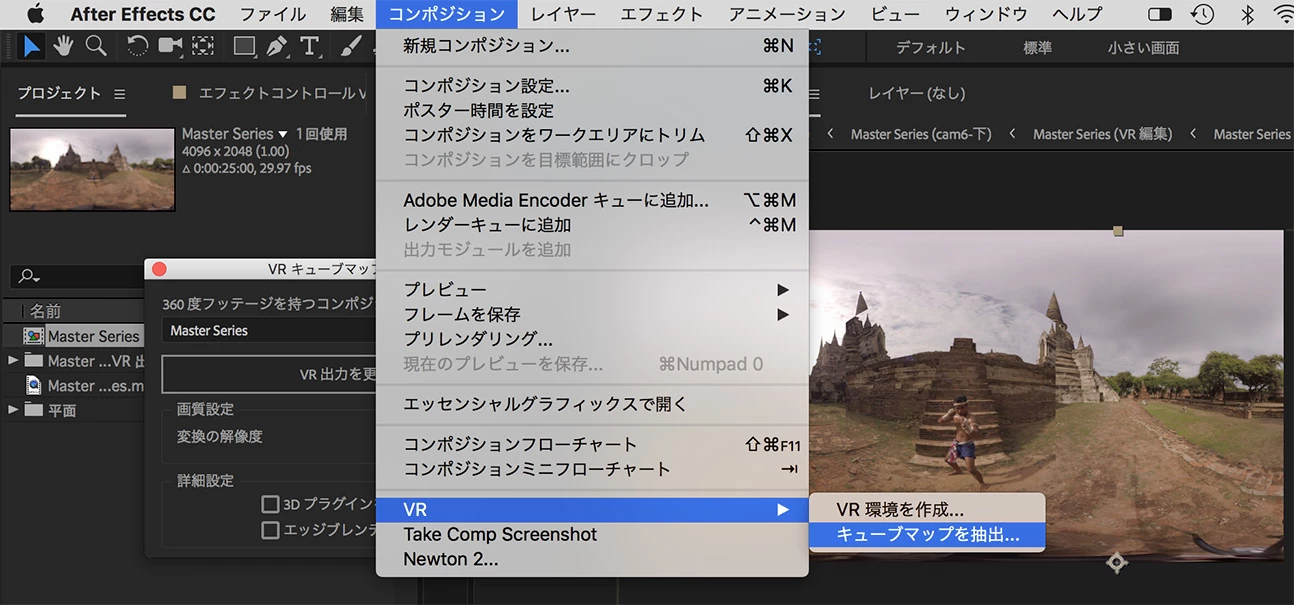This screenshot has height=605, width=1294.
Task: Expand the Master ...VR folder
Action: 13,360
